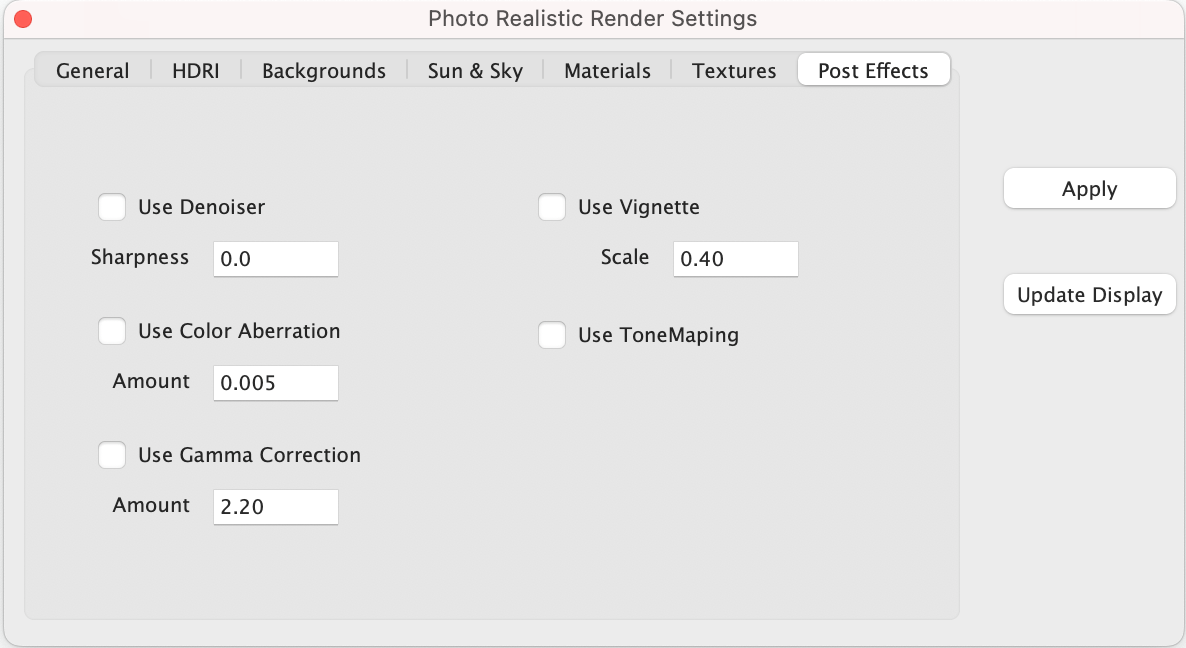
Task: Close the render settings window
Action: click(21, 18)
